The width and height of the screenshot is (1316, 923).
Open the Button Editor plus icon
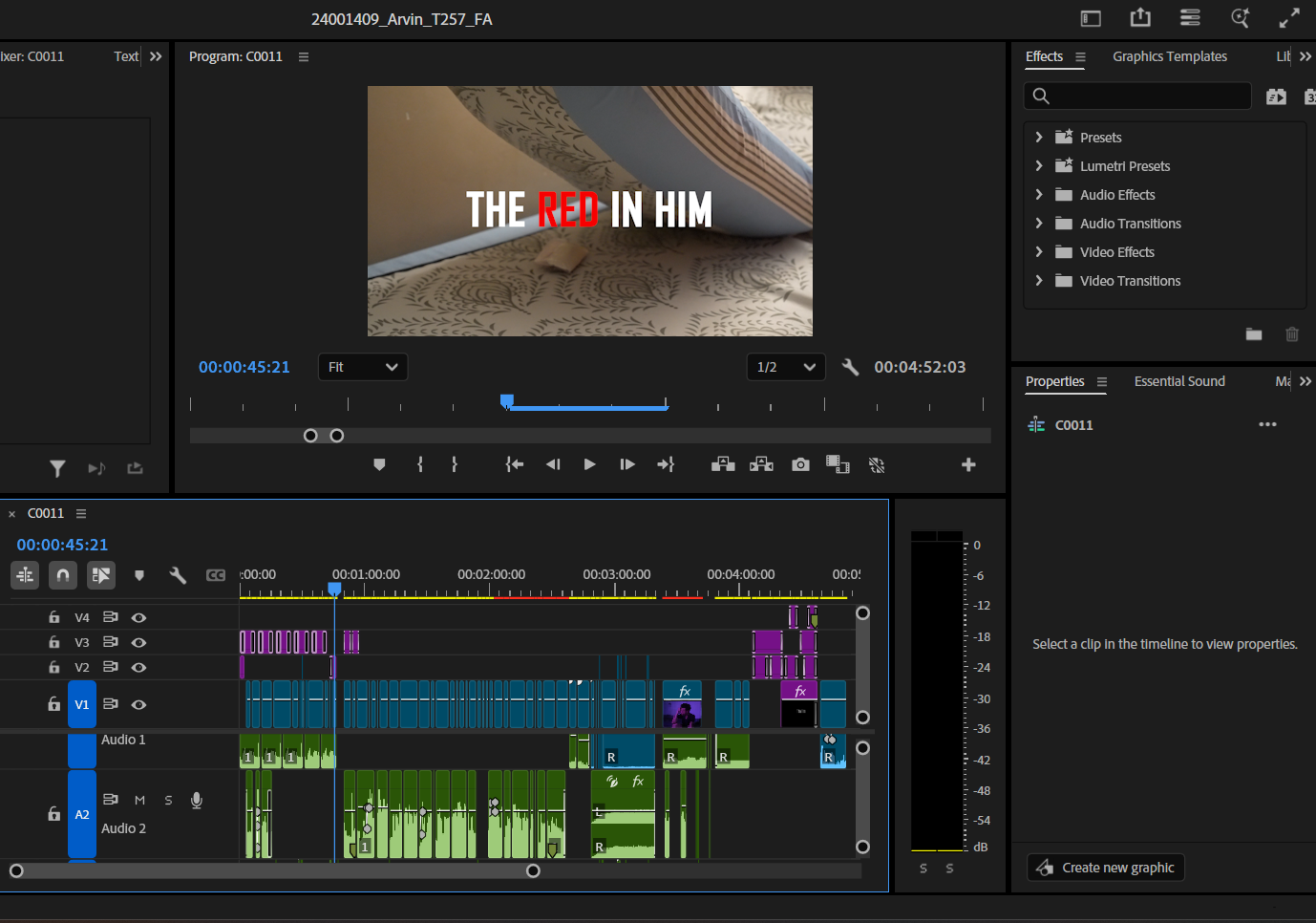point(968,464)
